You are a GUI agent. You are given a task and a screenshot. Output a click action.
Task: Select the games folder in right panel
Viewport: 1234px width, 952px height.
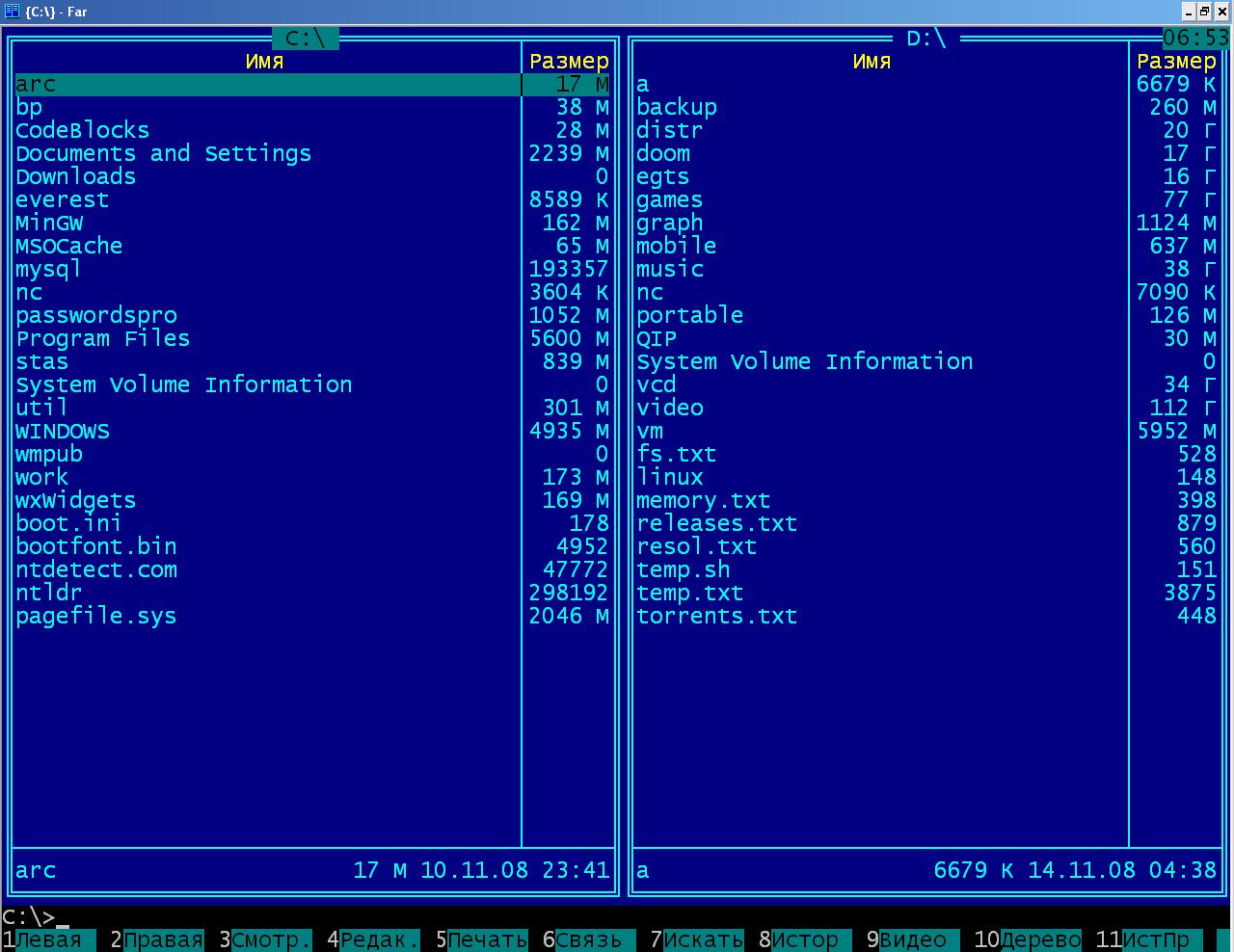pyautogui.click(x=669, y=200)
